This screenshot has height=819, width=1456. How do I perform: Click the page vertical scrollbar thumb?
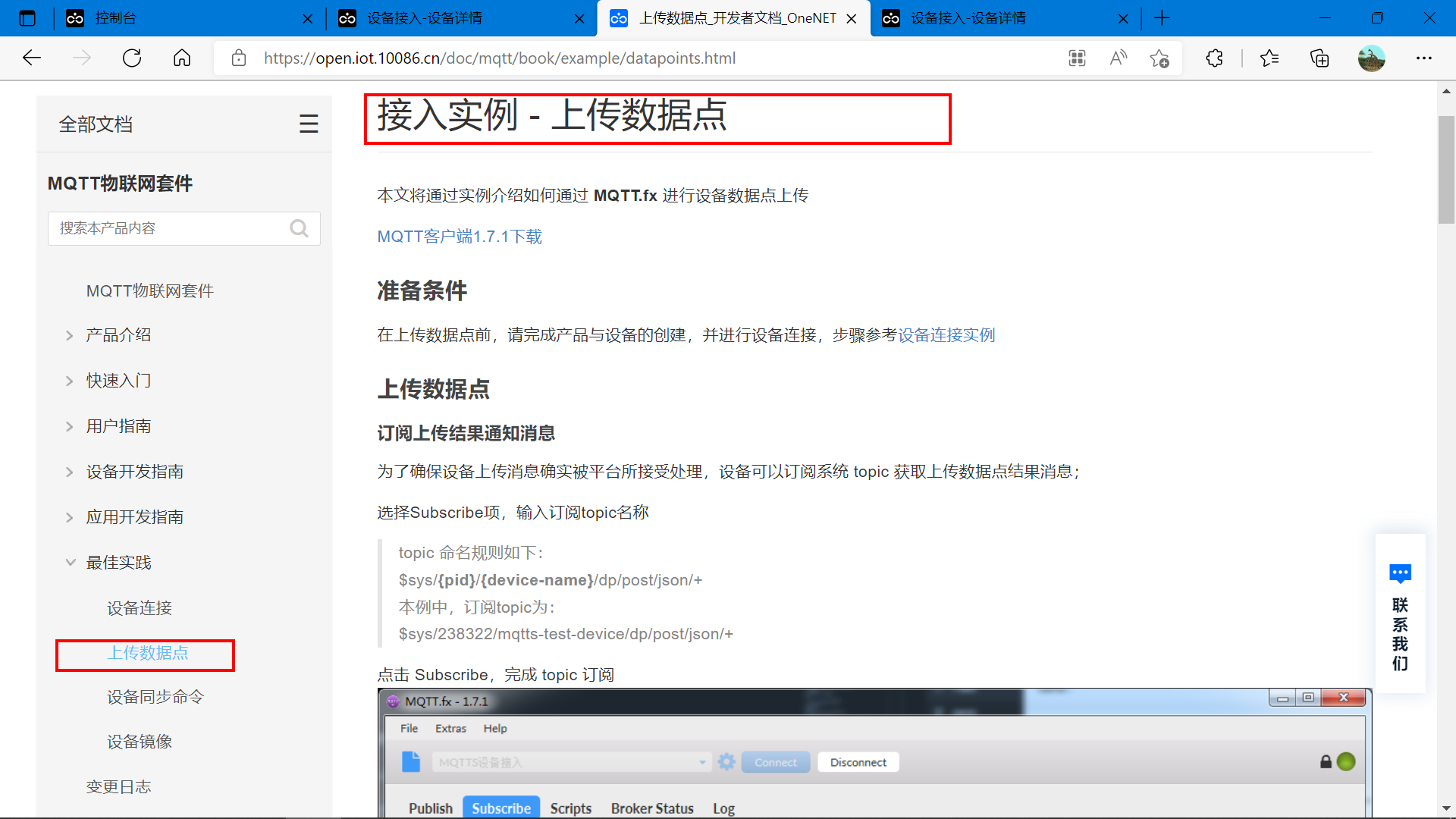(x=1445, y=170)
